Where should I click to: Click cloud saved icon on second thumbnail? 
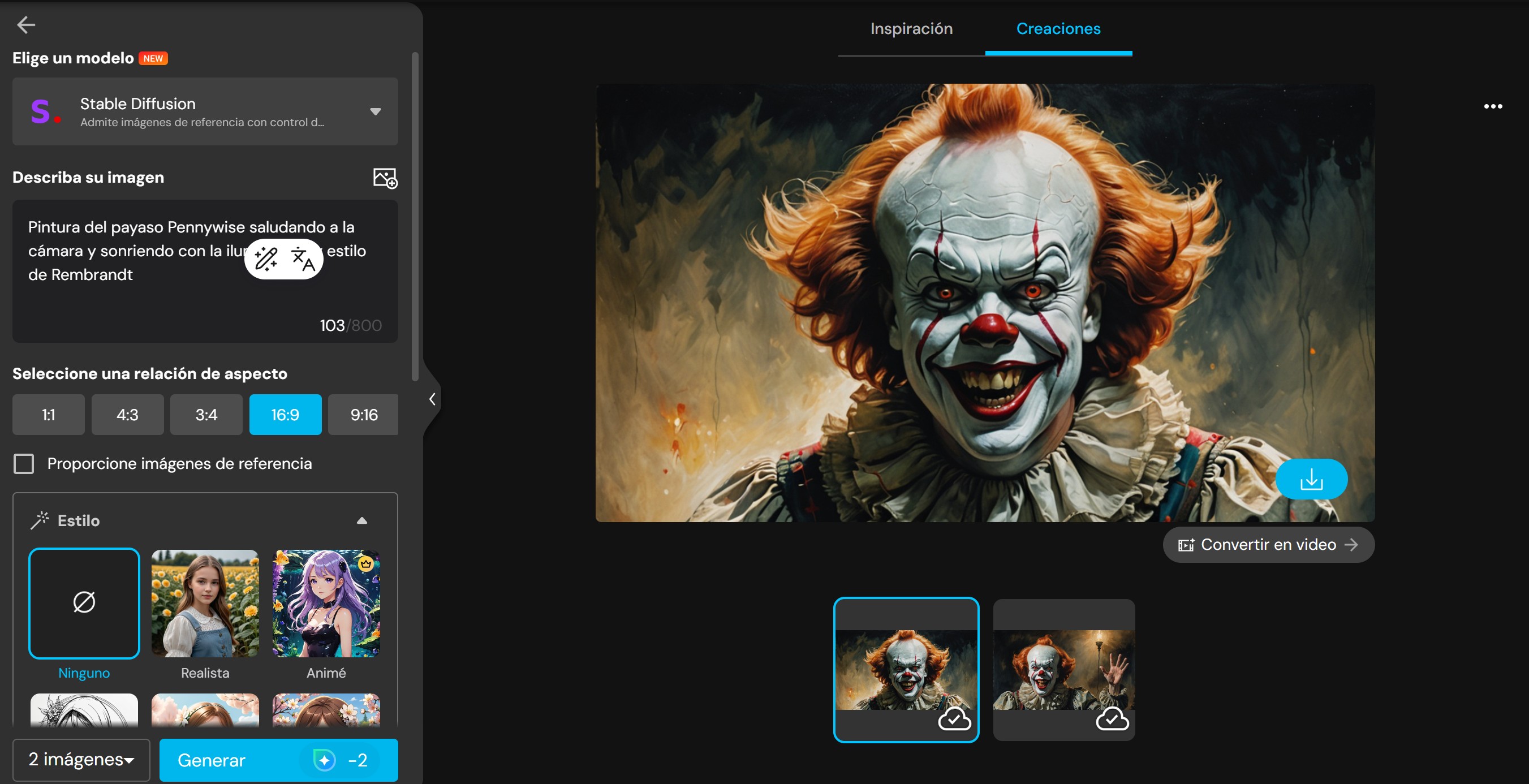click(x=1112, y=720)
